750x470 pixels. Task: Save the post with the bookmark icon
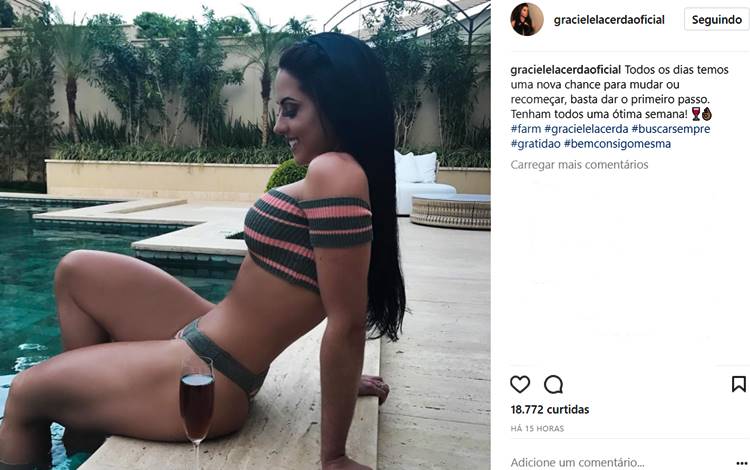[739, 384]
